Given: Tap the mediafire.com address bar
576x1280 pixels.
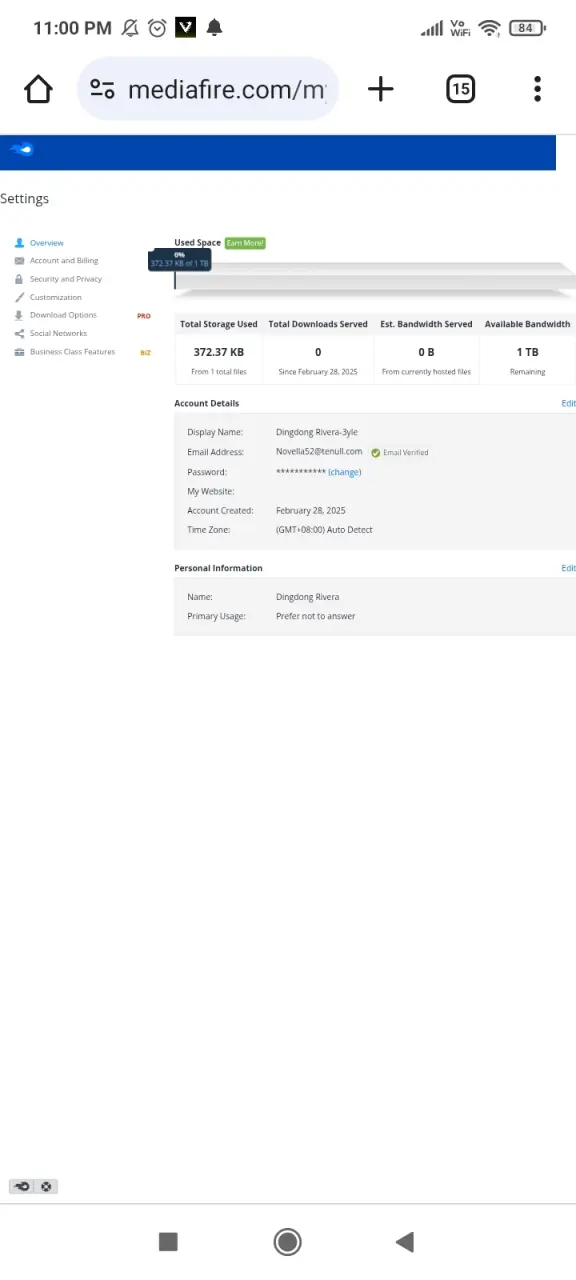Looking at the screenshot, I should click(x=208, y=89).
